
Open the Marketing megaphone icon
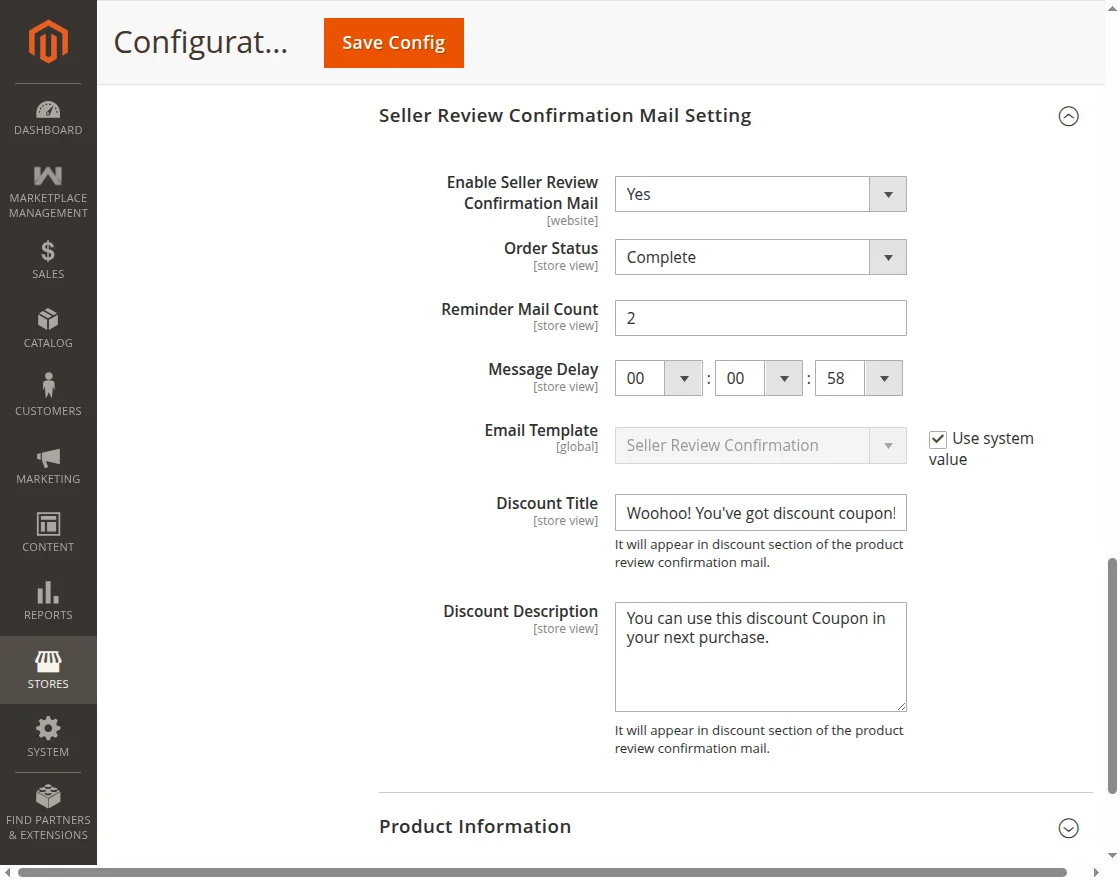tap(48, 457)
